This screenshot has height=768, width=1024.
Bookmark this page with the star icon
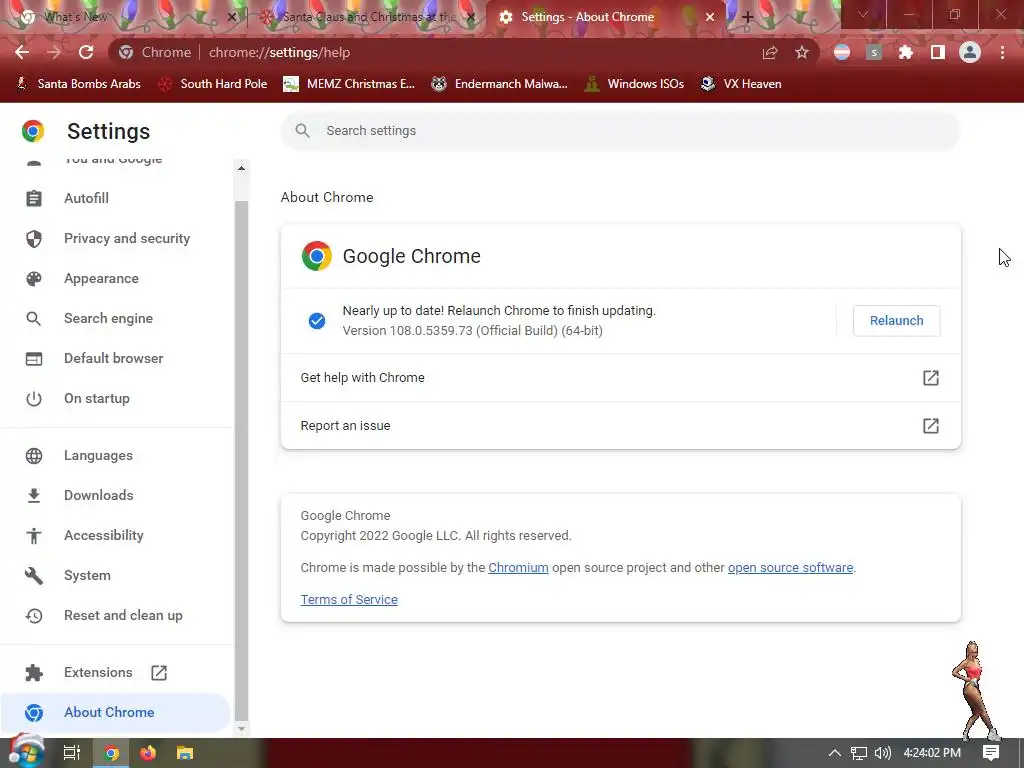pos(802,52)
